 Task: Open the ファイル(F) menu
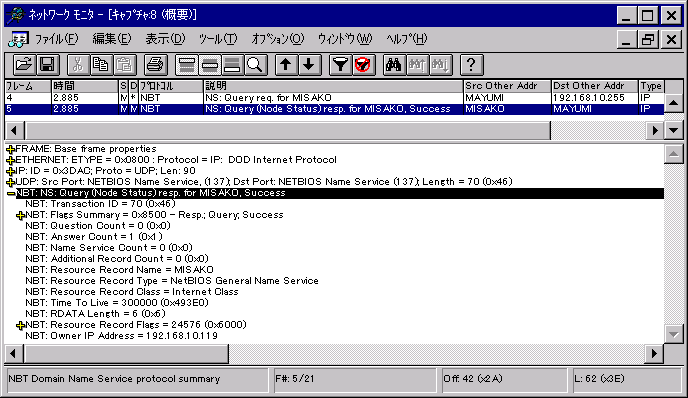tap(56, 39)
